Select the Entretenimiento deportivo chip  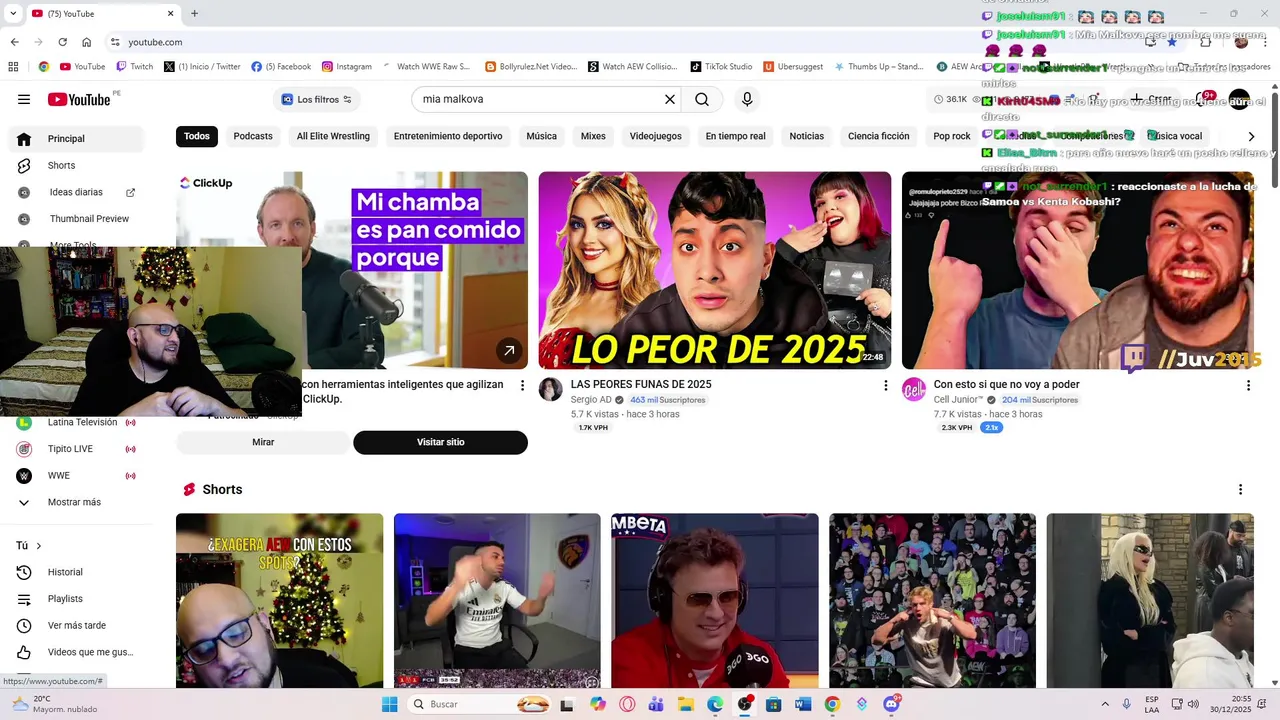(448, 136)
